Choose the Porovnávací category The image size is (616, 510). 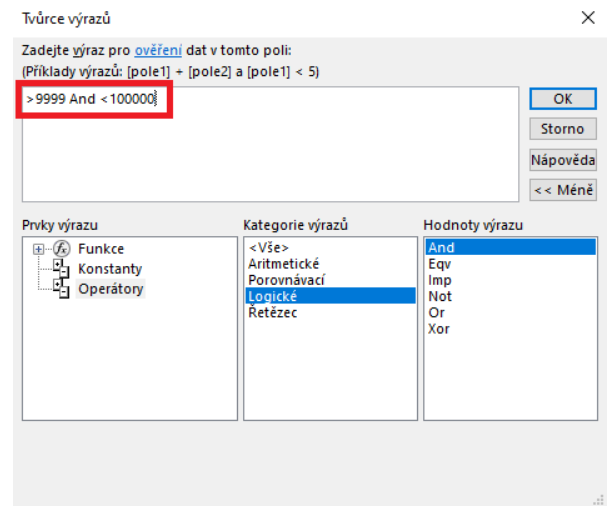(x=287, y=279)
